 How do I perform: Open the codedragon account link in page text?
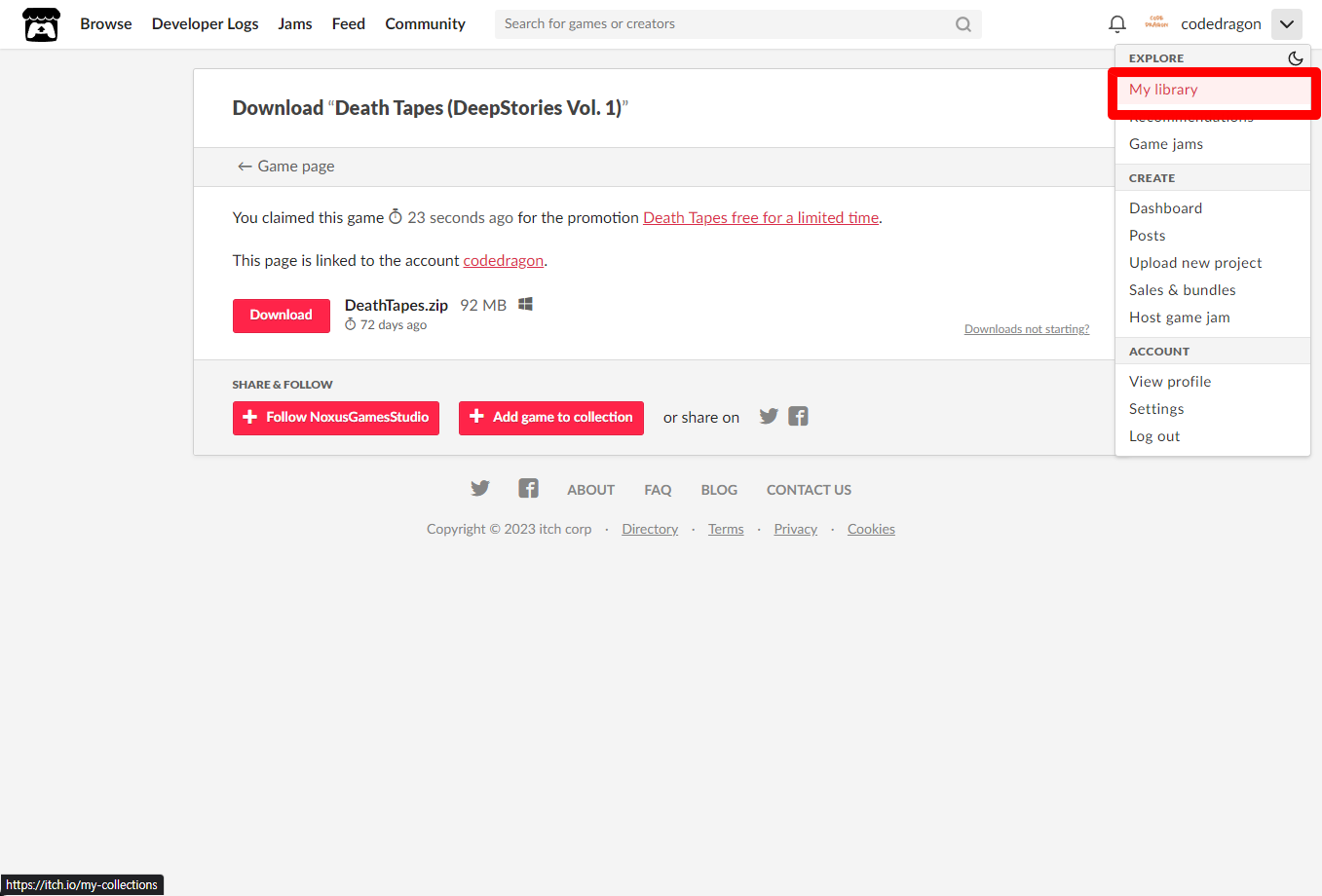coord(503,261)
